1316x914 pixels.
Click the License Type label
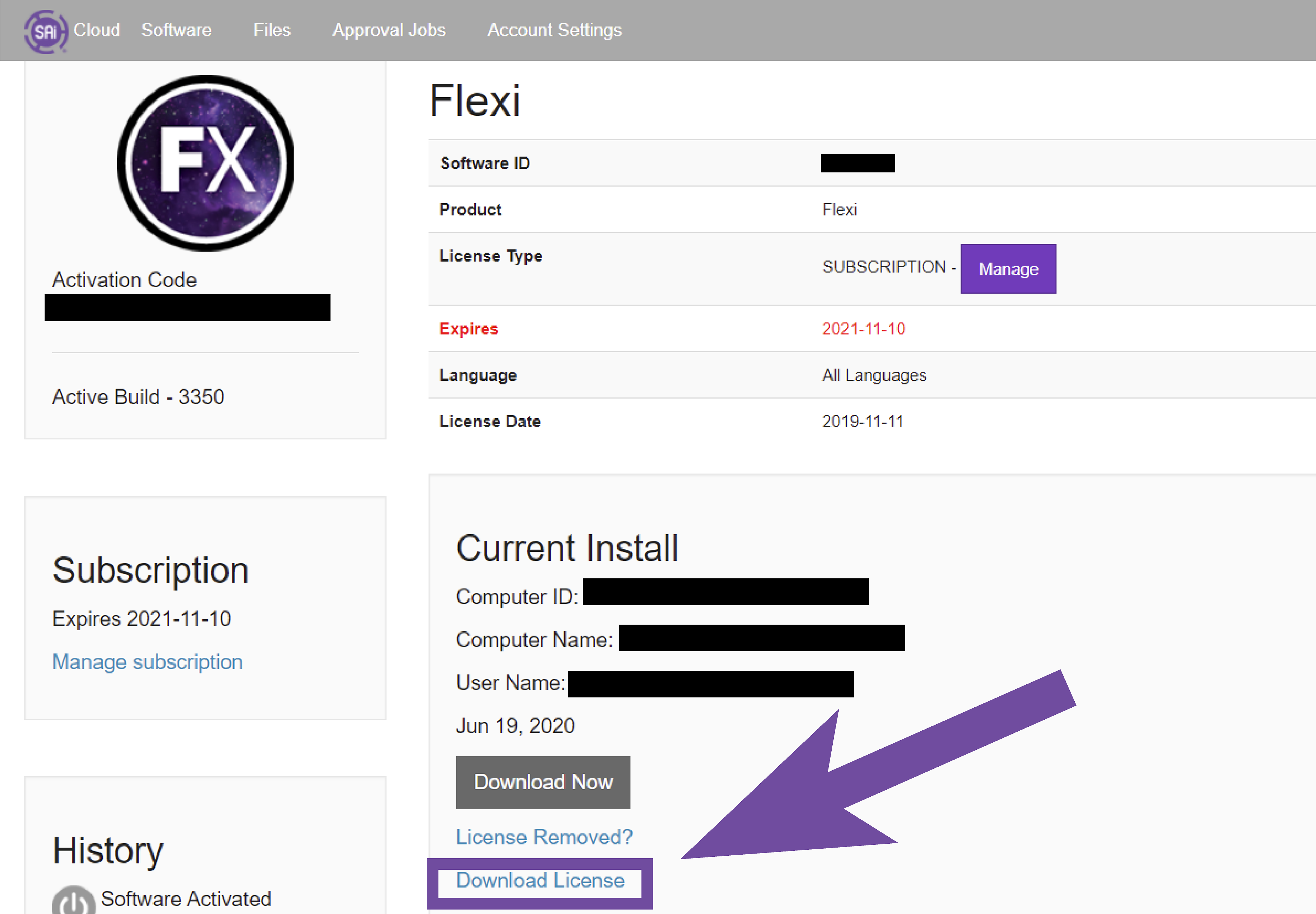click(491, 256)
